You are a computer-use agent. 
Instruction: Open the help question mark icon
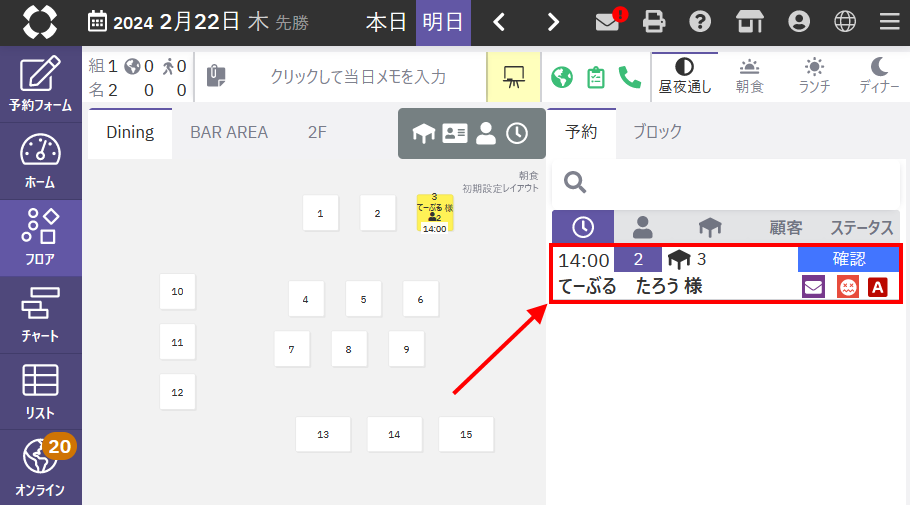(x=700, y=22)
